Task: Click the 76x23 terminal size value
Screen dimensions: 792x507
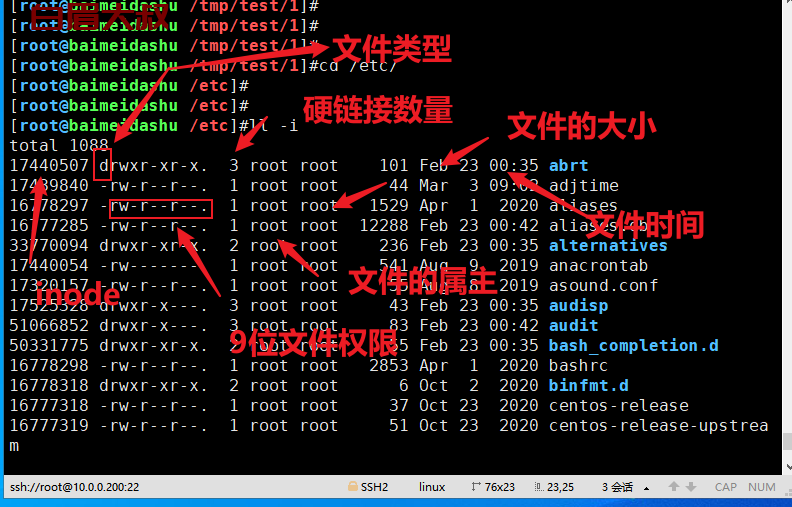Action: tap(500, 487)
